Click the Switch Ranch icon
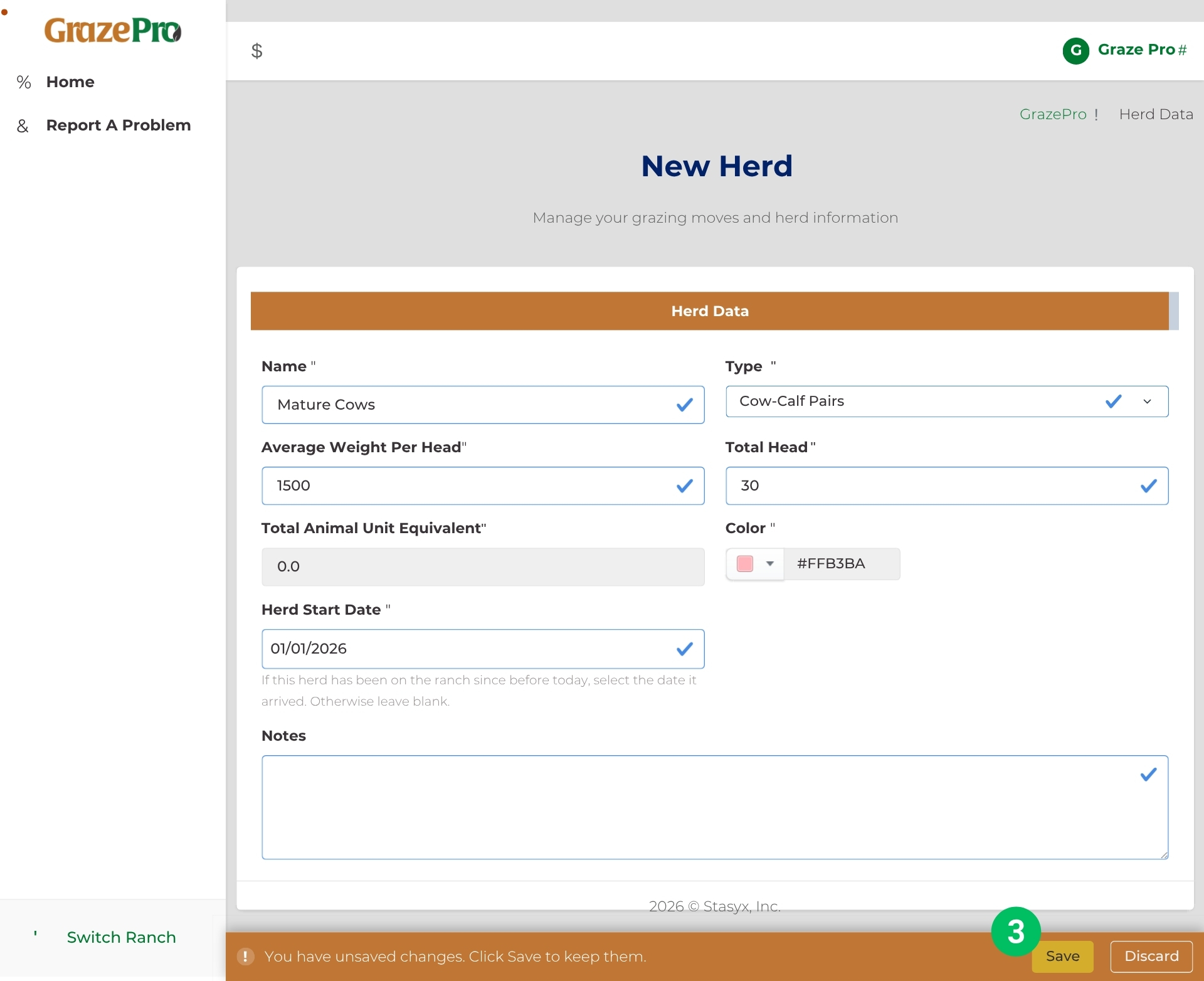 coord(36,935)
